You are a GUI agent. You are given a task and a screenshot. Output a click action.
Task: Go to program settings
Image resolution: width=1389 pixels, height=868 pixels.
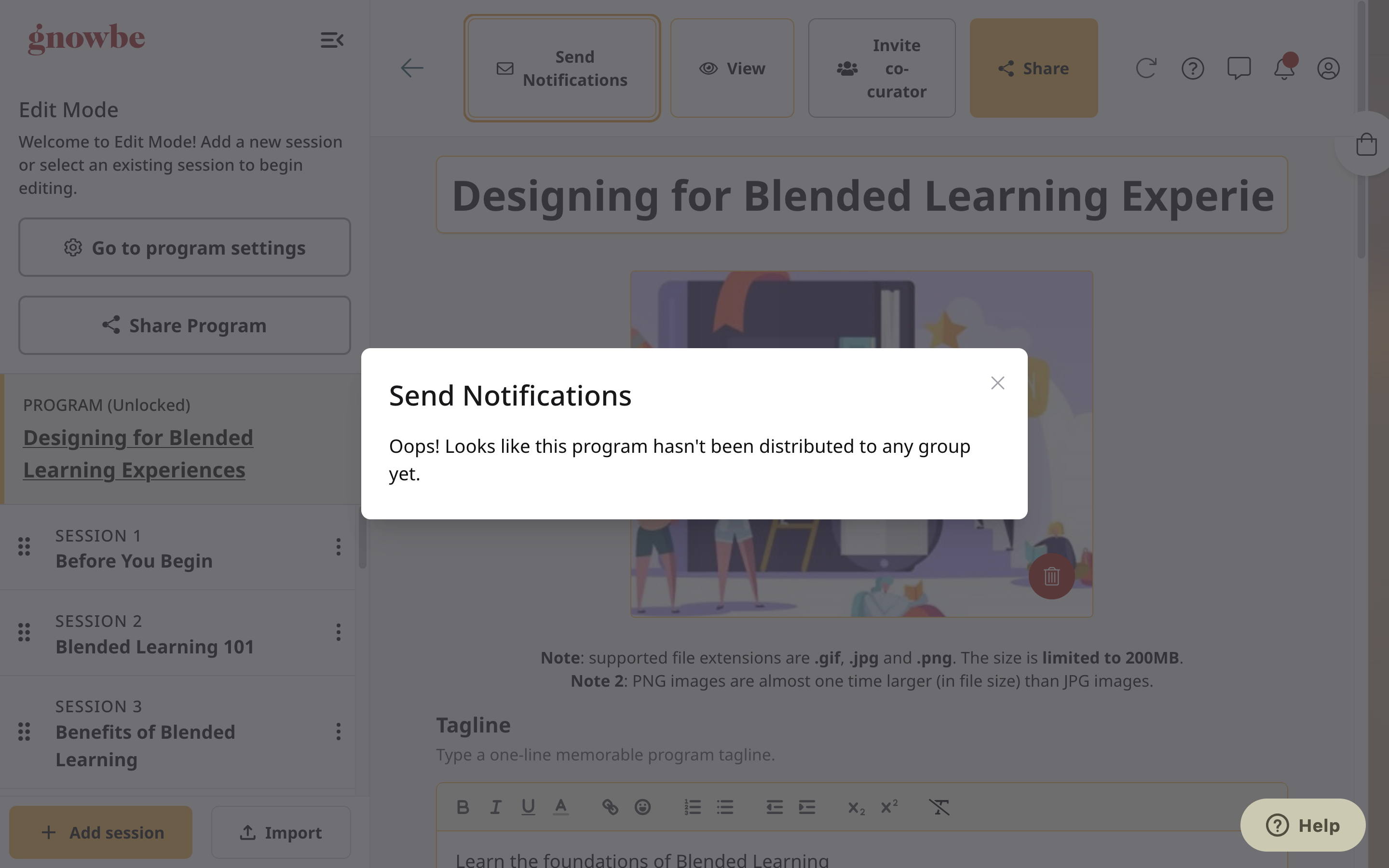[184, 247]
